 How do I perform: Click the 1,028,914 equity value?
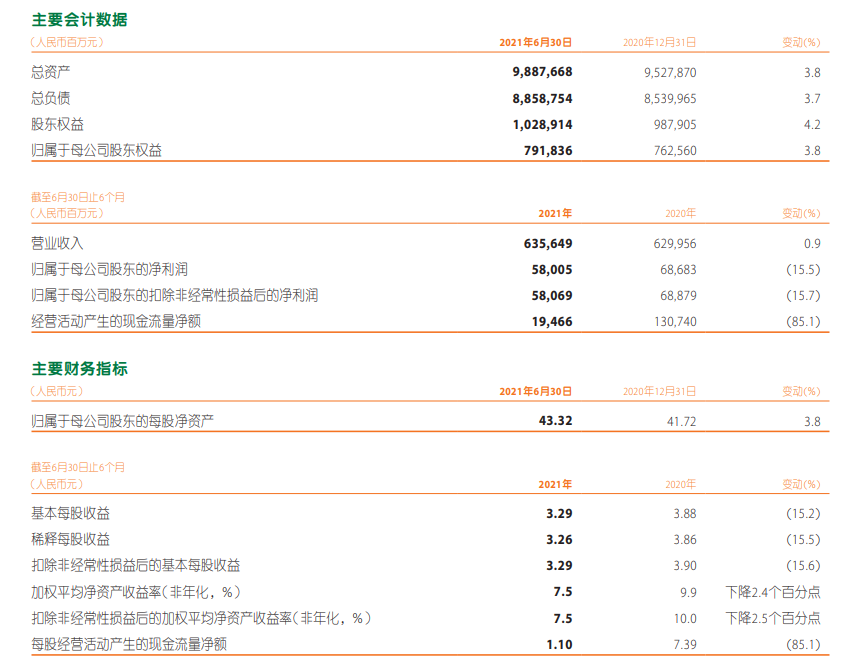[541, 124]
